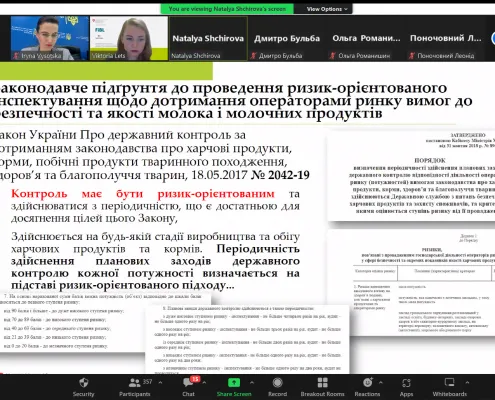Viewport: 495px width, 400px height.
Task: Expand the caret next to Participants
Action: [x=160, y=383]
